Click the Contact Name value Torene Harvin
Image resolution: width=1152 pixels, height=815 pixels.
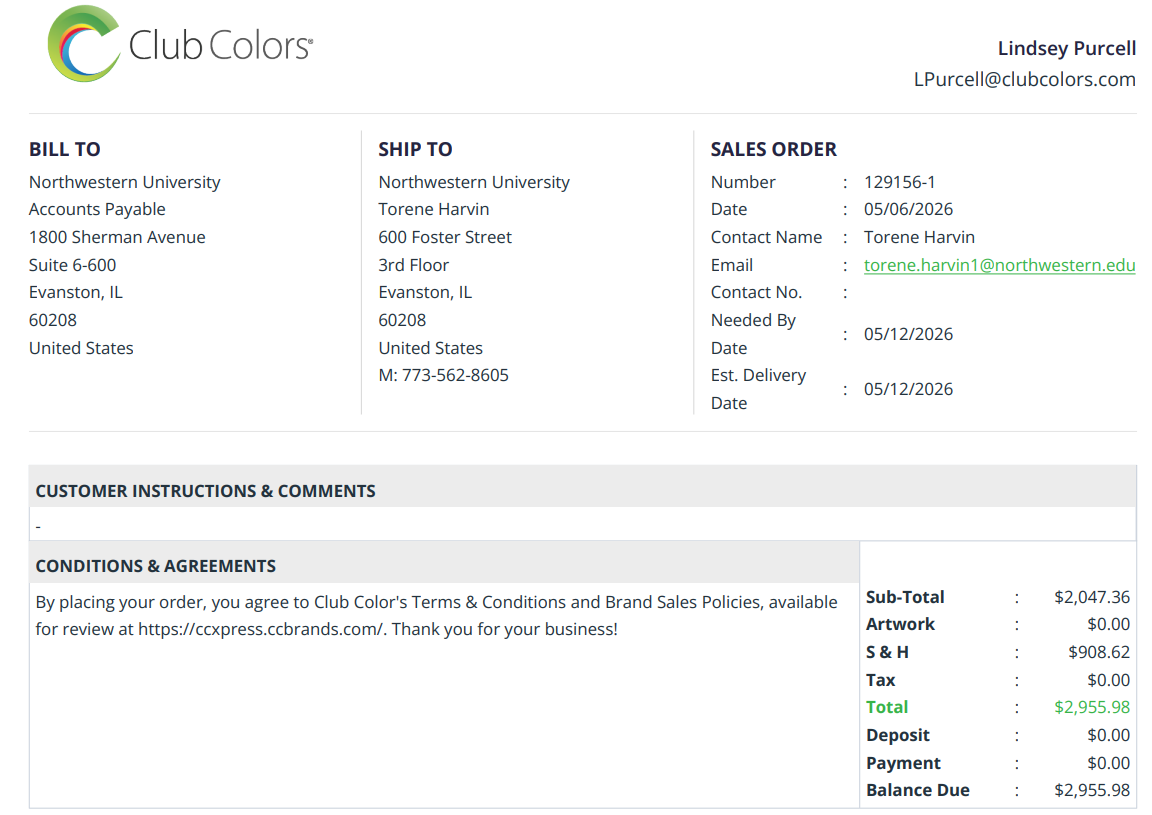[x=919, y=237]
